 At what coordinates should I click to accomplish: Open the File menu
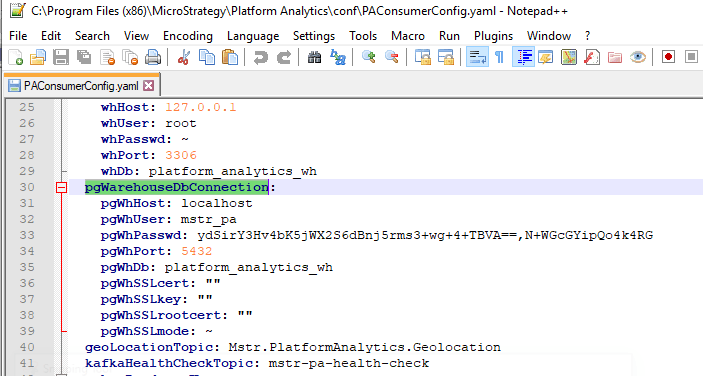pos(18,36)
